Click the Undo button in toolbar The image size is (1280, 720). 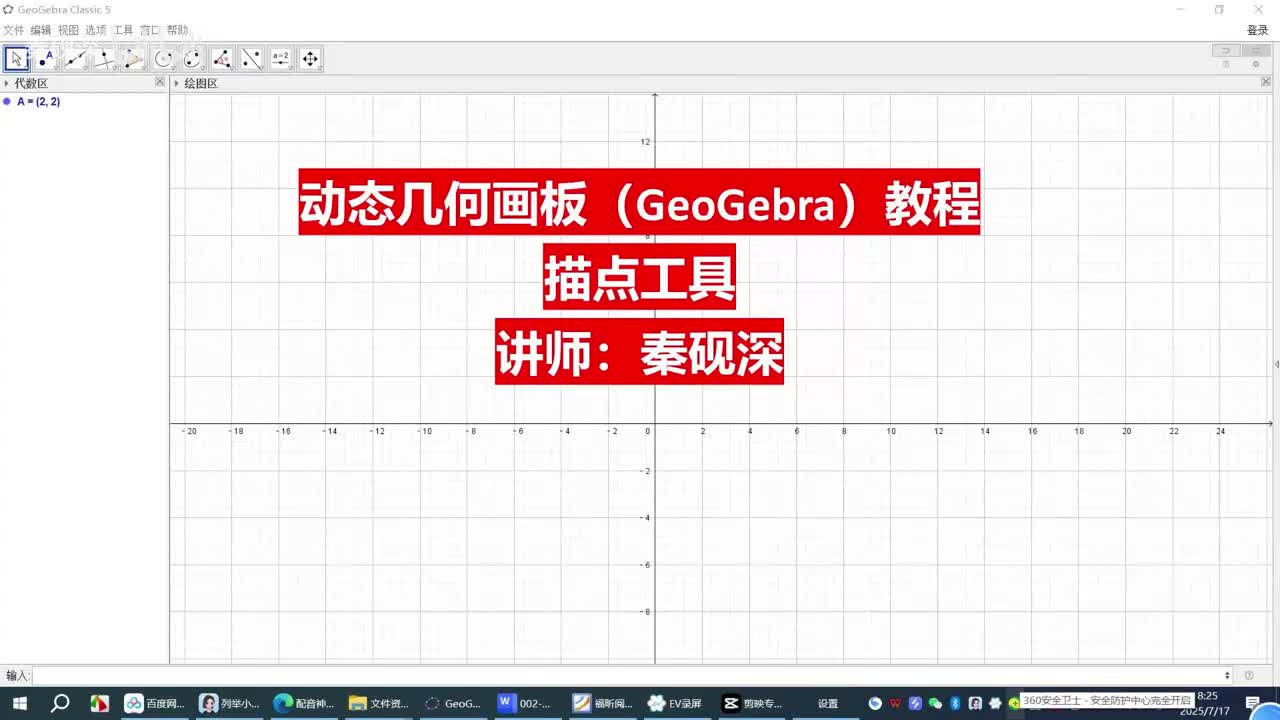pos(1225,51)
